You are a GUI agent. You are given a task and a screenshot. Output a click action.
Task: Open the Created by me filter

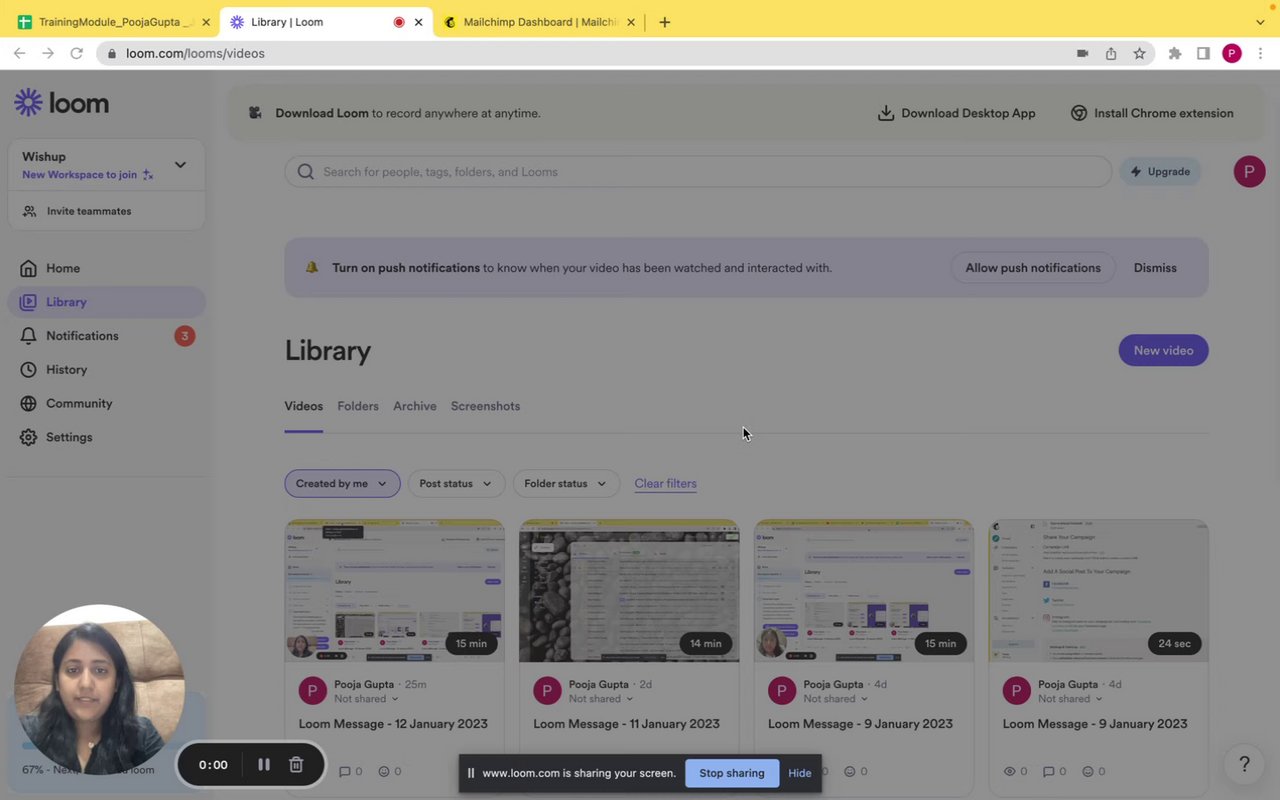[x=342, y=483]
